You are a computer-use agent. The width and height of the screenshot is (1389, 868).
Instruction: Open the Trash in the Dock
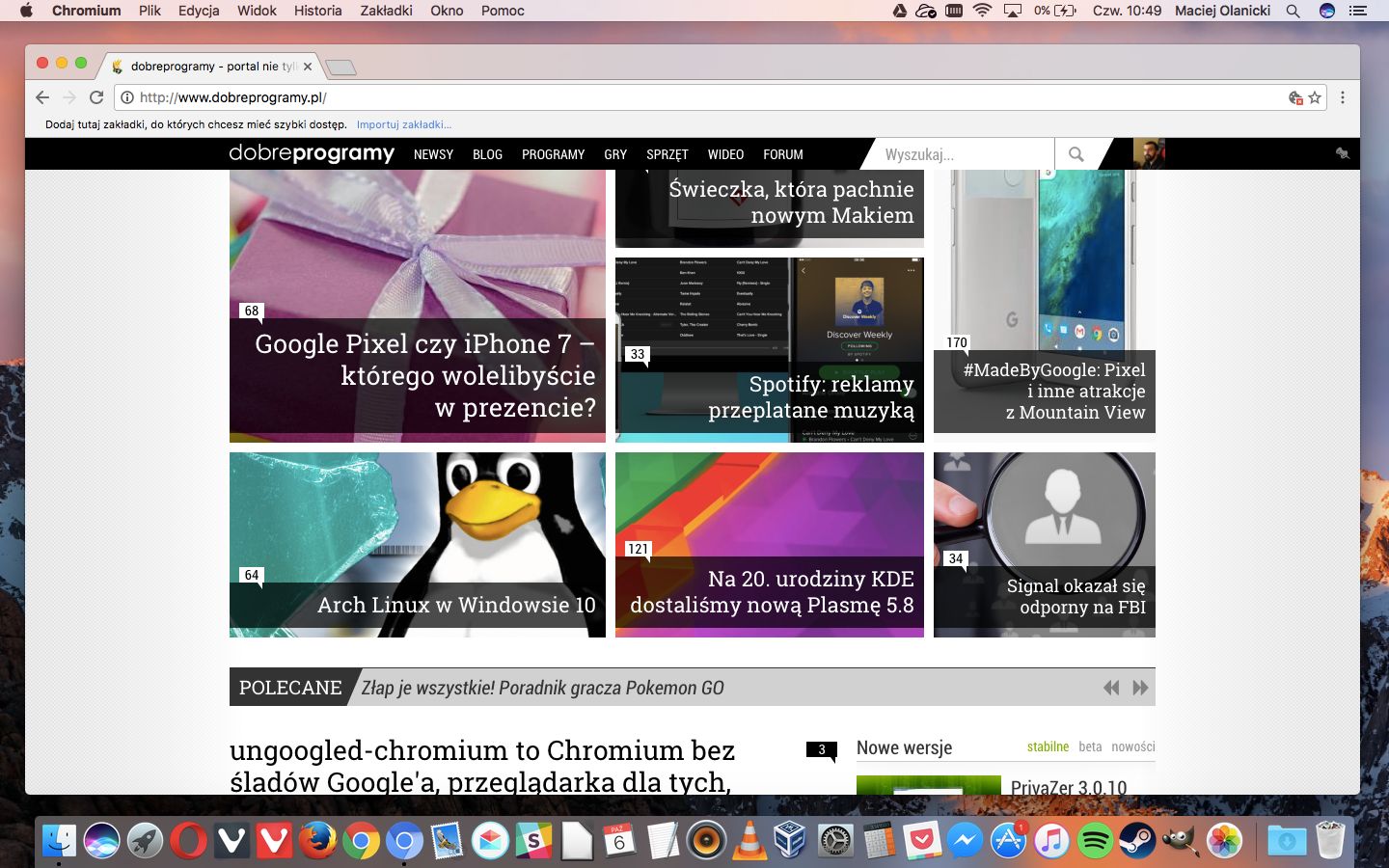[1330, 841]
